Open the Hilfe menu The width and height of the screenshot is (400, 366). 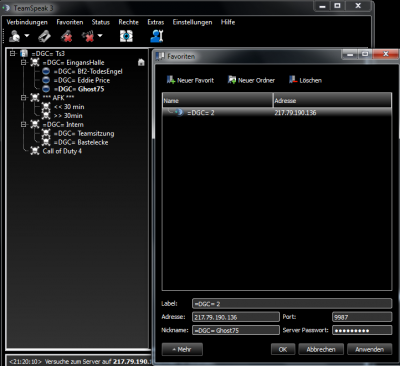[x=228, y=22]
